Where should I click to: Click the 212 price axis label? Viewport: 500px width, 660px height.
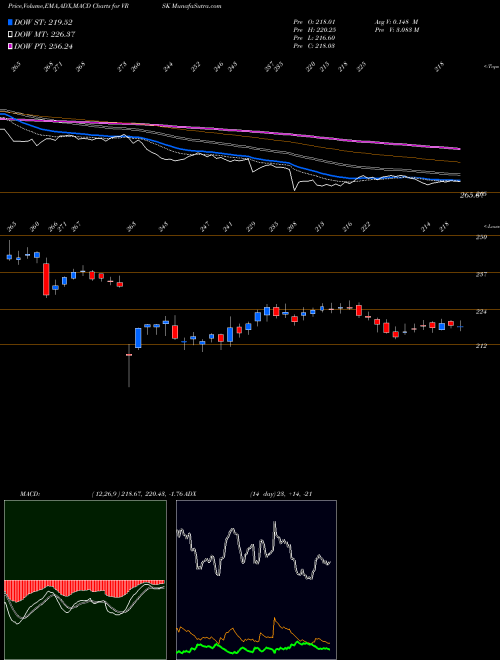tap(482, 346)
